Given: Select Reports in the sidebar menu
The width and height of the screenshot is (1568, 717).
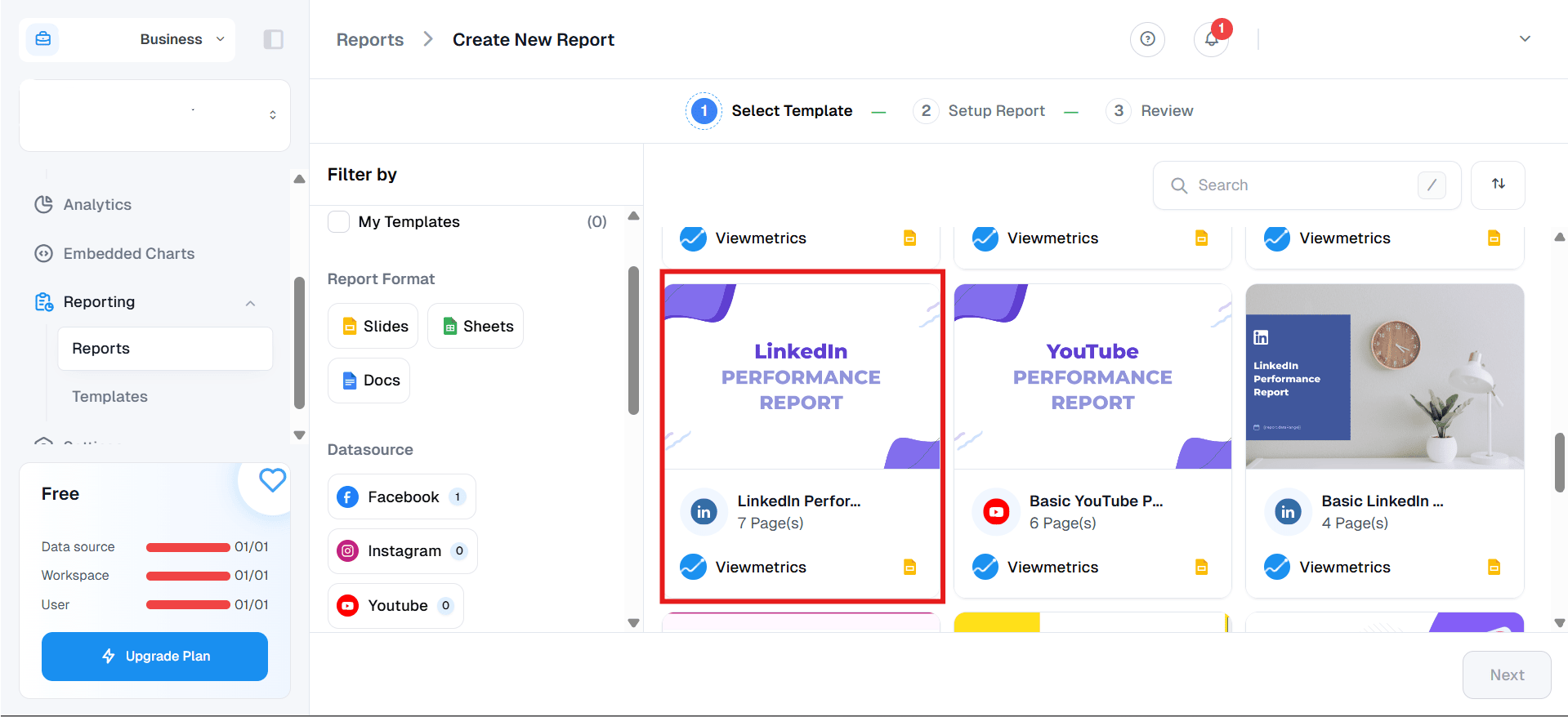Looking at the screenshot, I should [101, 349].
